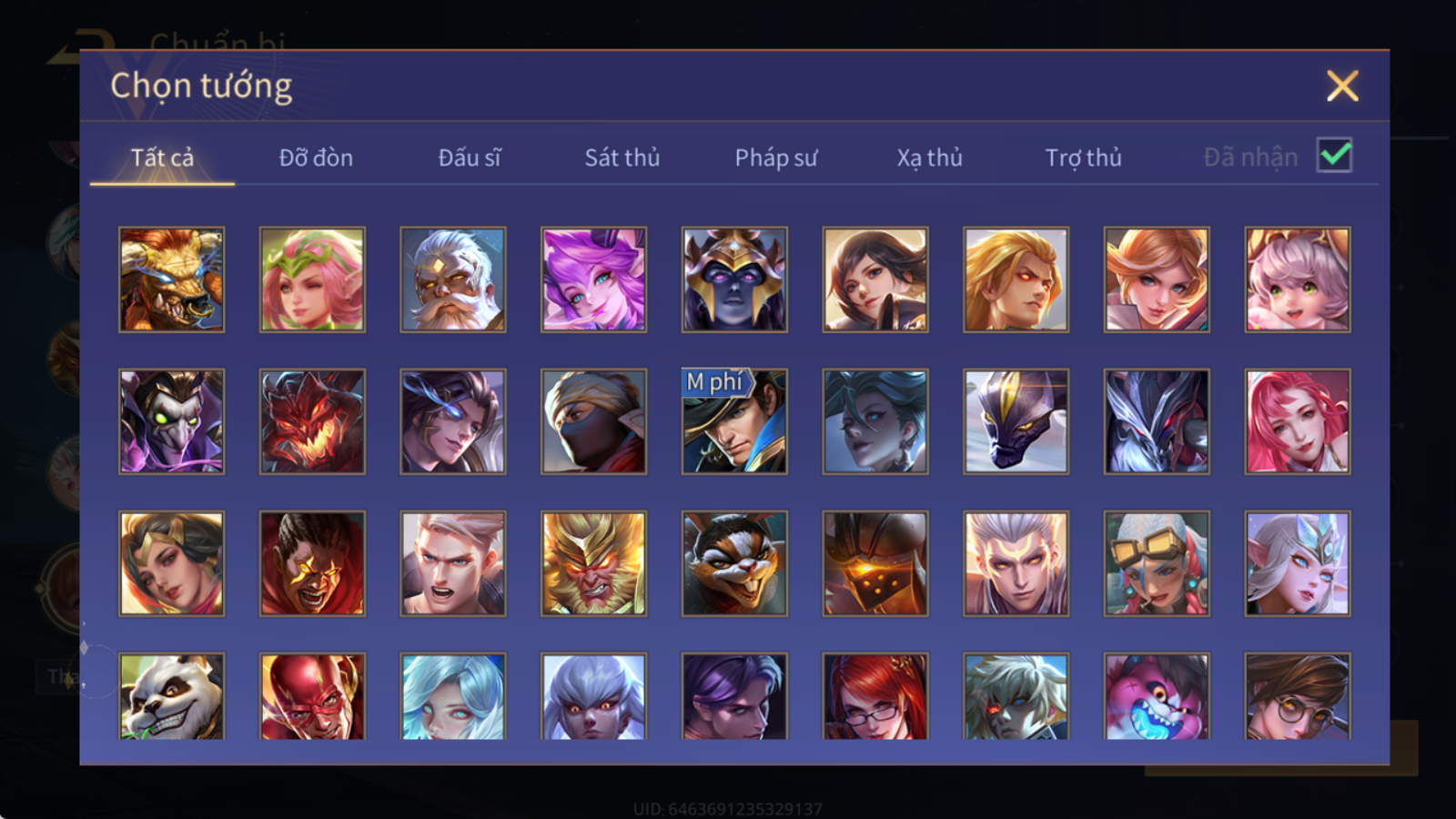Switch to the Đỡ đòn tab
Screen dimensions: 1456x819
pos(316,157)
